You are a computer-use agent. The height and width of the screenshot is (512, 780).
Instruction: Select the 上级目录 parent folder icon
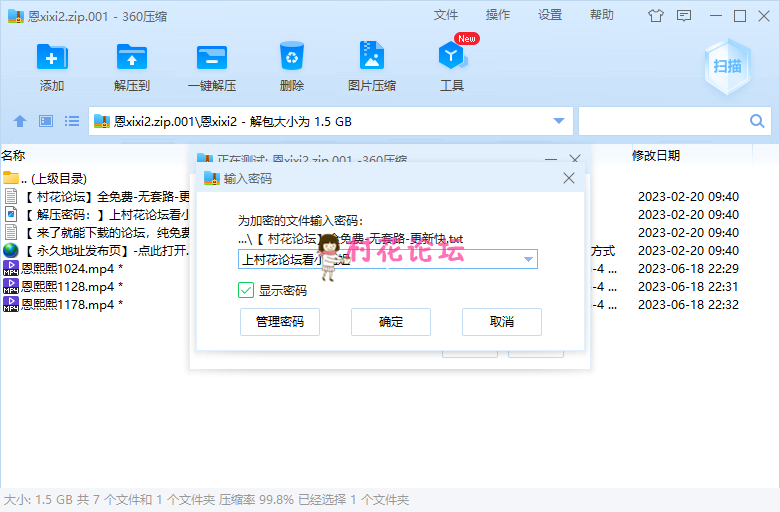10,178
